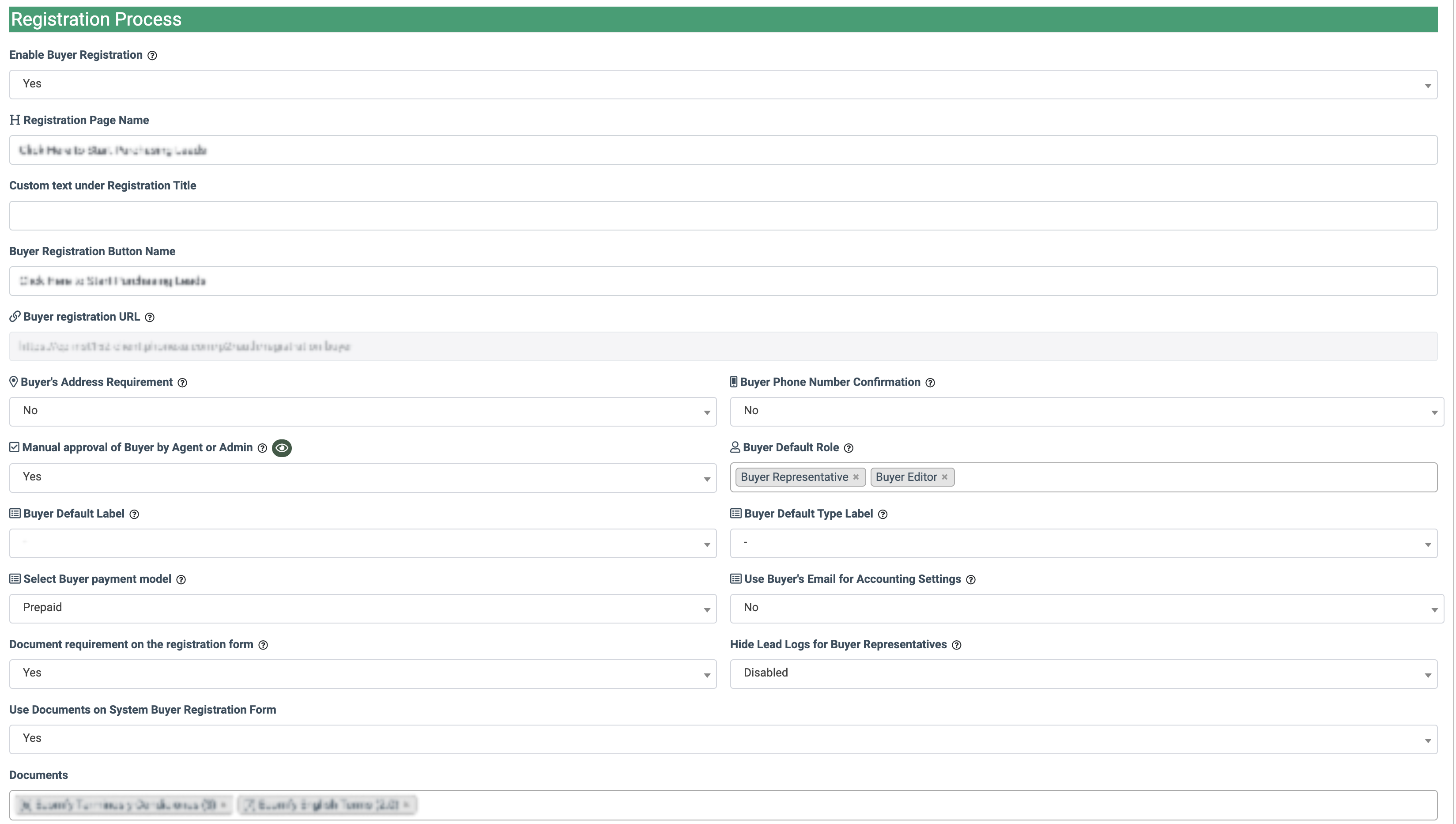Image resolution: width=1456 pixels, height=824 pixels.
Task: Click into the Documents multi-select field
Action: (x=905, y=805)
